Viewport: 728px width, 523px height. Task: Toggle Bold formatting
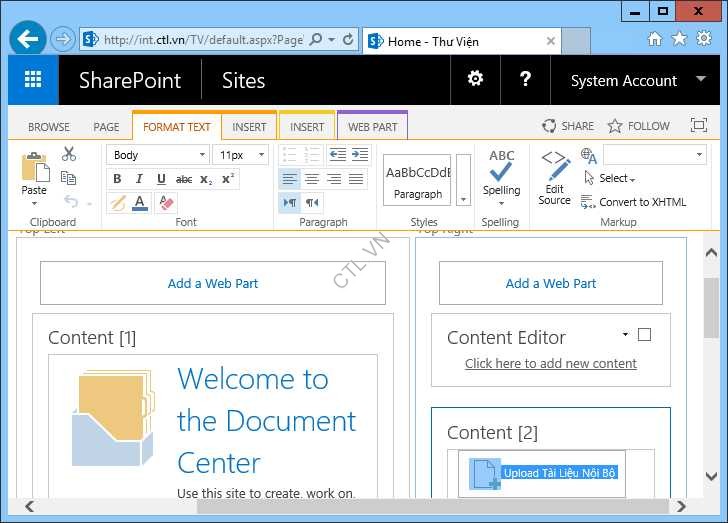coord(117,179)
